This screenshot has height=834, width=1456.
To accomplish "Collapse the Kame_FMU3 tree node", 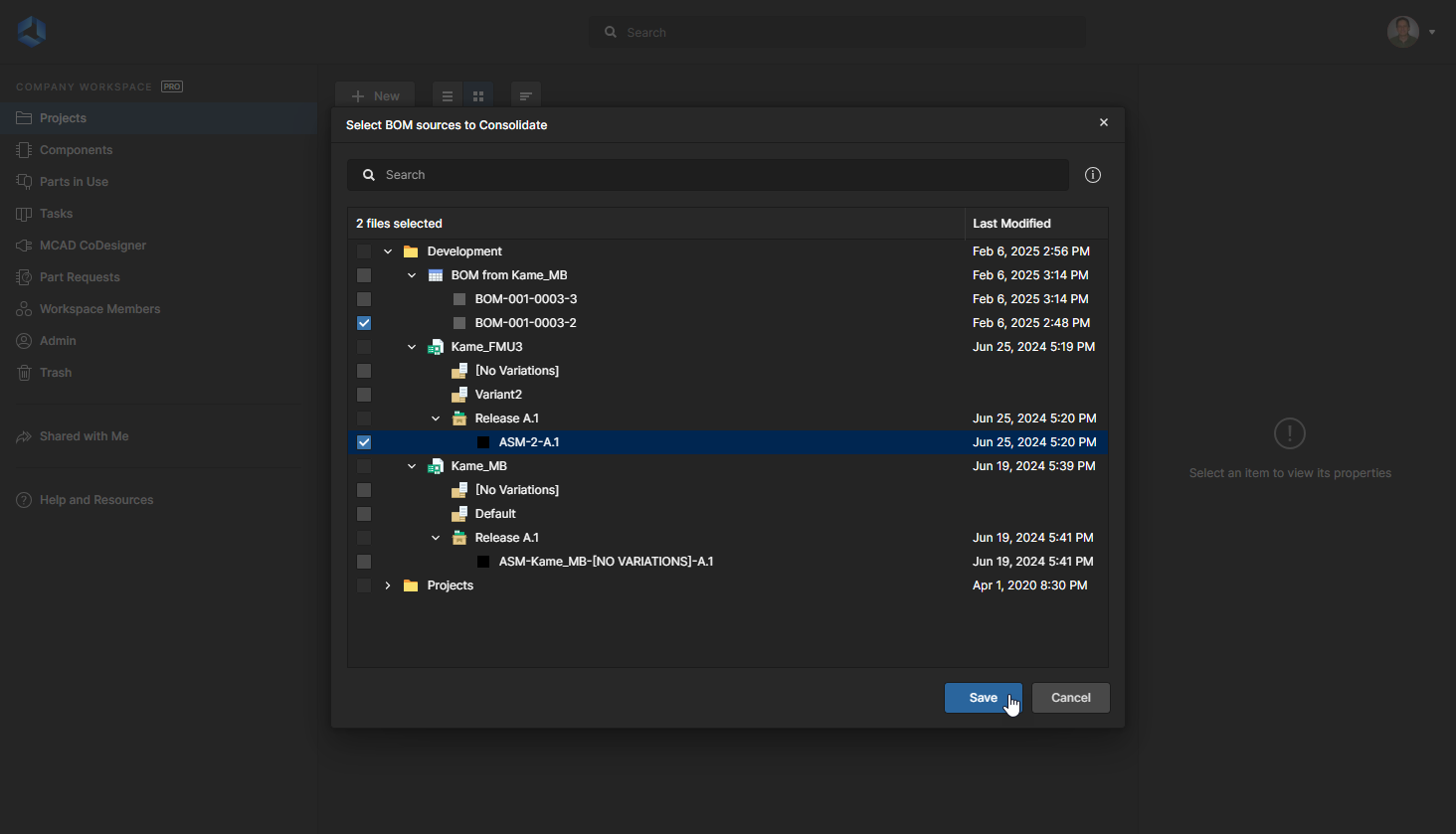I will point(412,347).
